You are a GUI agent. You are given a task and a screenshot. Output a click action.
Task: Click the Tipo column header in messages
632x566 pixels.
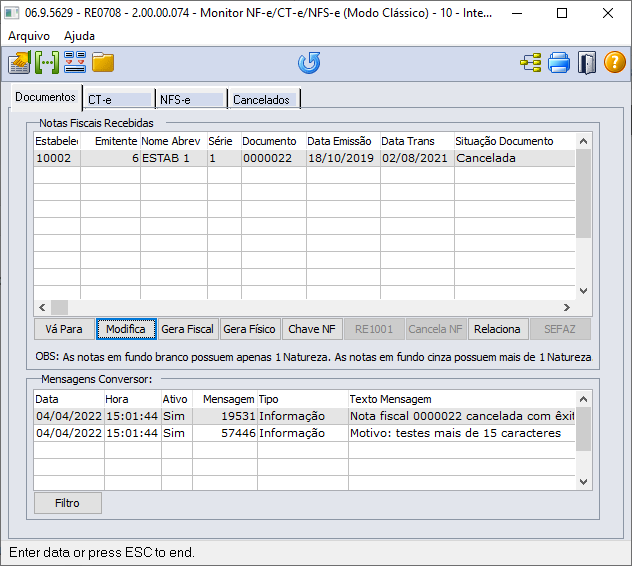303,399
